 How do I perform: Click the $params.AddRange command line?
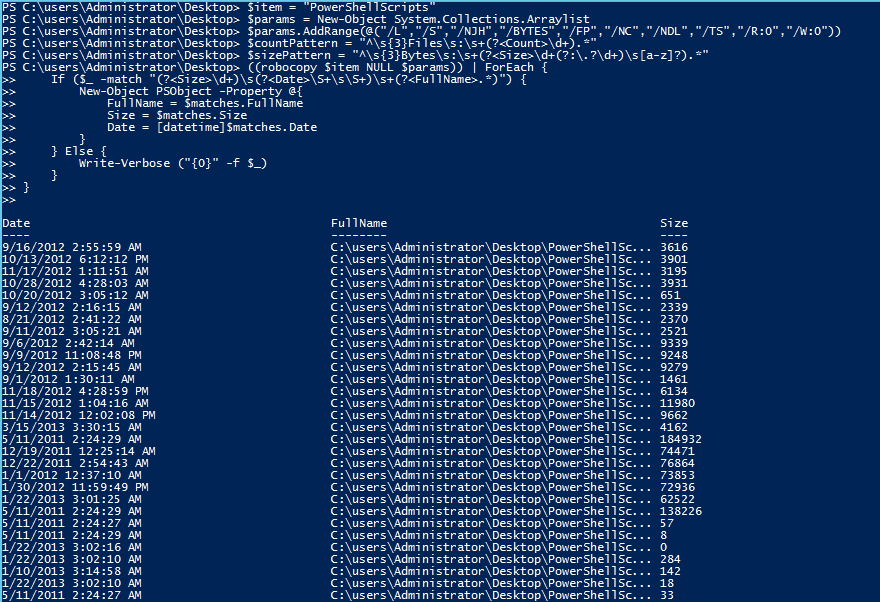point(421,31)
